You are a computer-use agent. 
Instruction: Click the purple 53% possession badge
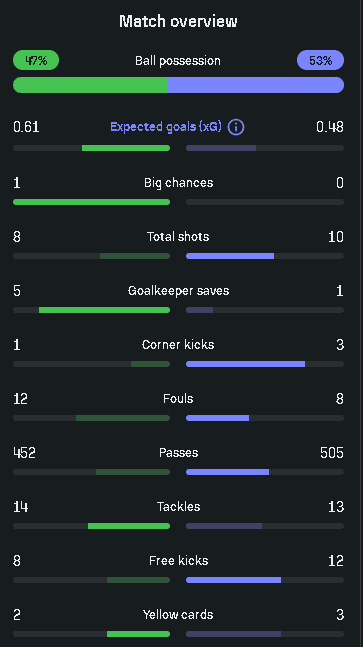321,60
